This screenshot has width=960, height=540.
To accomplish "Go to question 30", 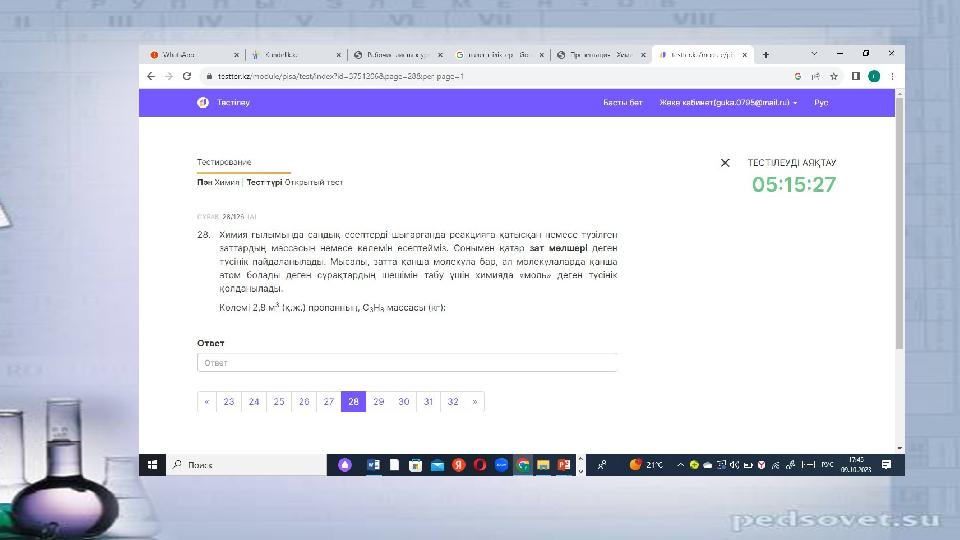I will point(404,402).
